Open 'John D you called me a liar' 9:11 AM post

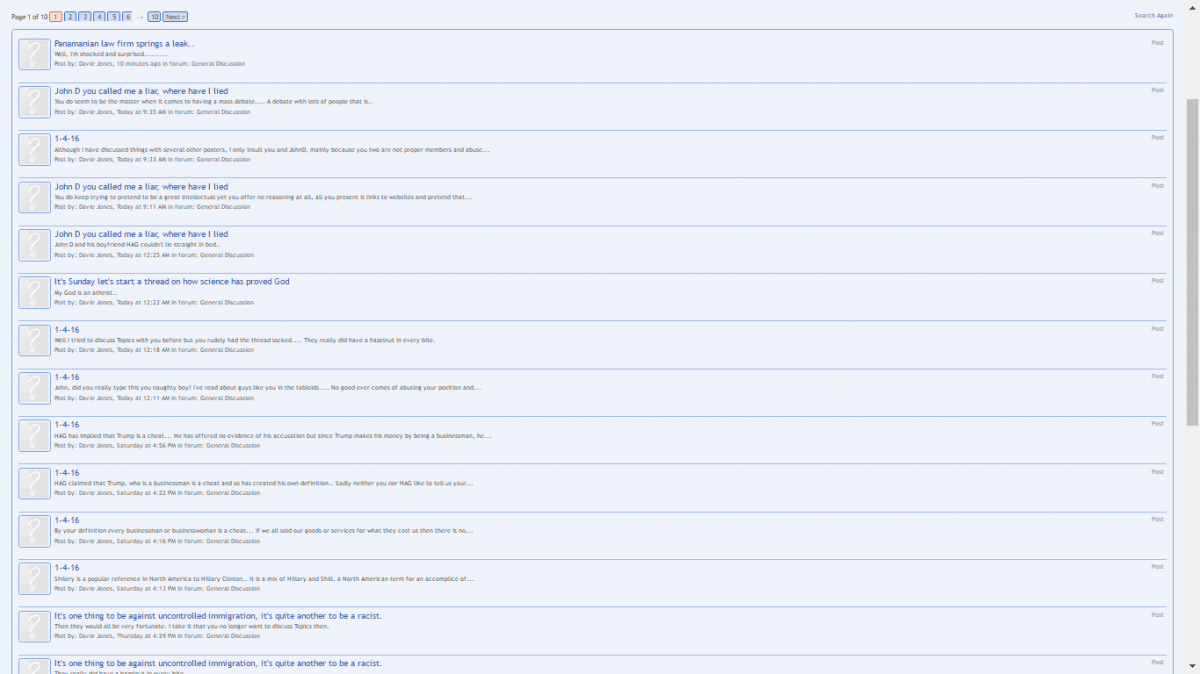pos(141,186)
